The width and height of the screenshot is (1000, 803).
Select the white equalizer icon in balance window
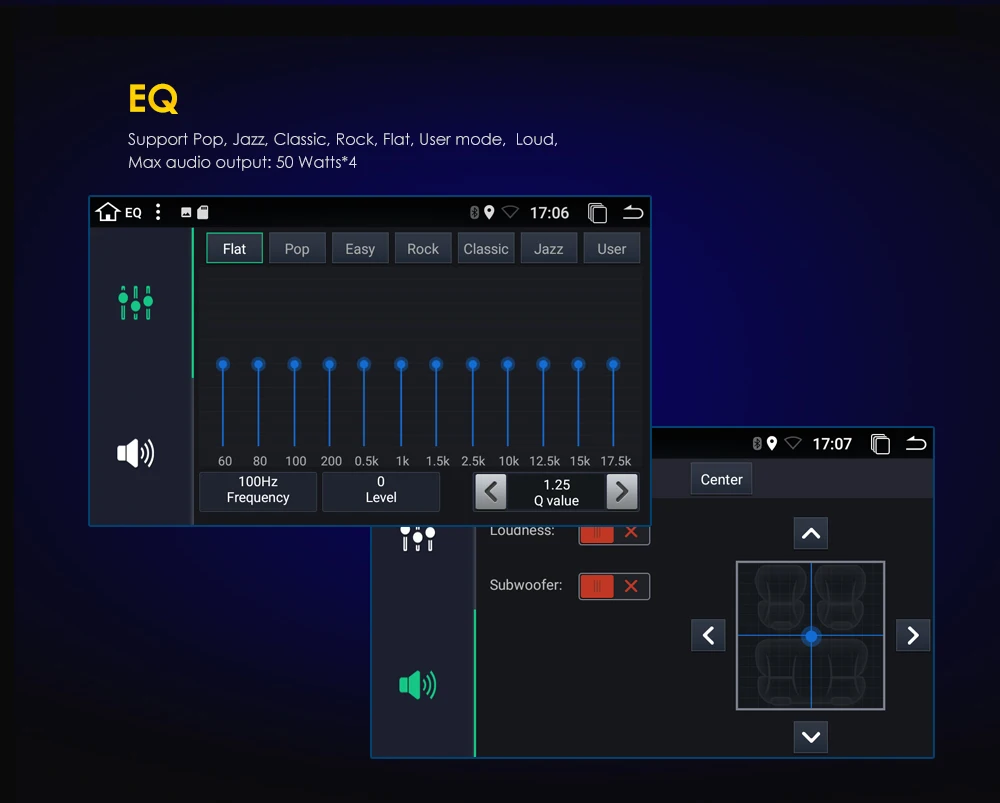point(418,538)
